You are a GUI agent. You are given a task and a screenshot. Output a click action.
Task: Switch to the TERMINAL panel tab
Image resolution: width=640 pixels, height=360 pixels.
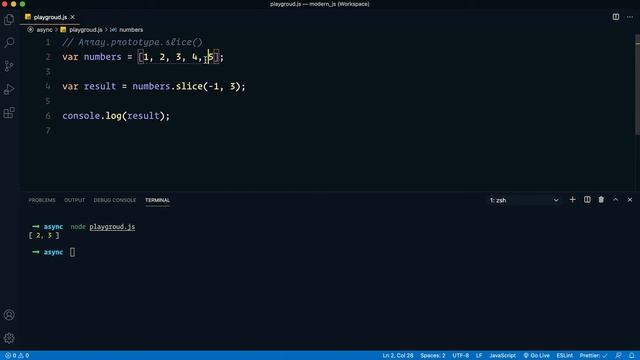158,200
